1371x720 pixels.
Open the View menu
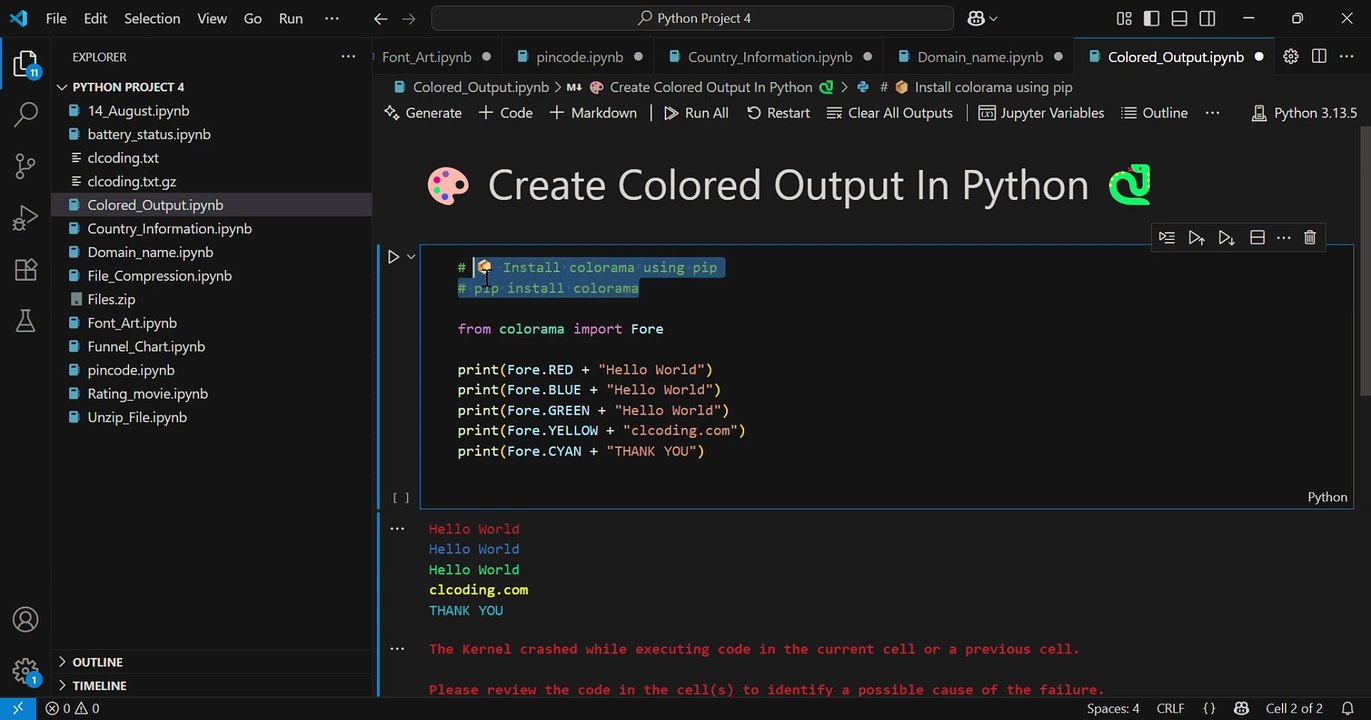tap(212, 18)
